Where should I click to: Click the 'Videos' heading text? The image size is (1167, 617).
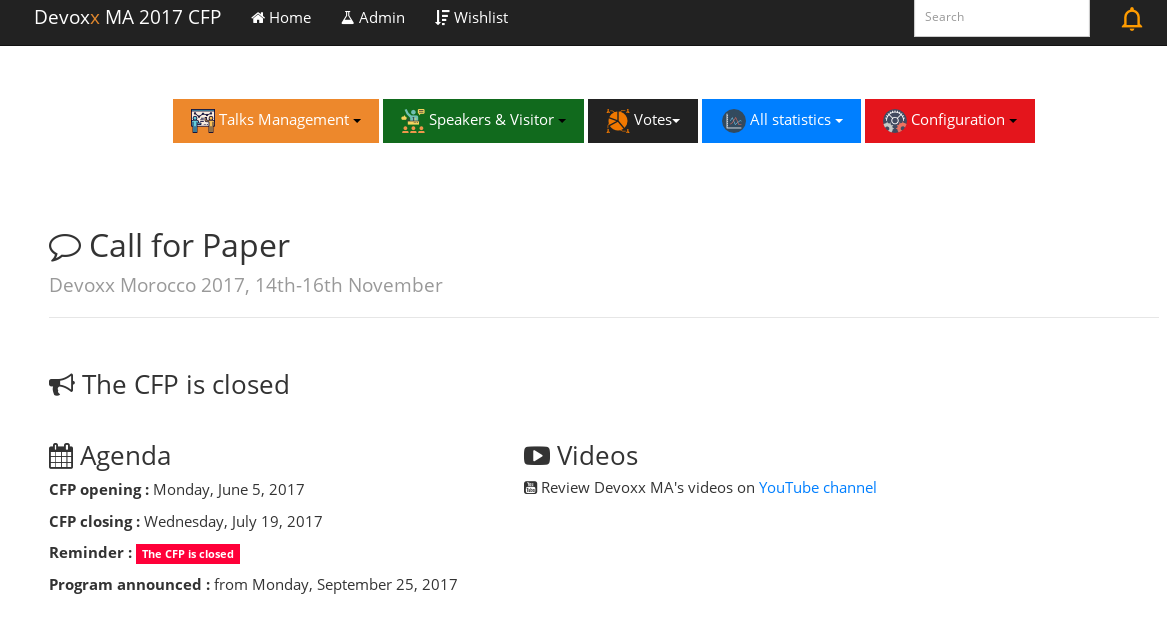coord(597,455)
